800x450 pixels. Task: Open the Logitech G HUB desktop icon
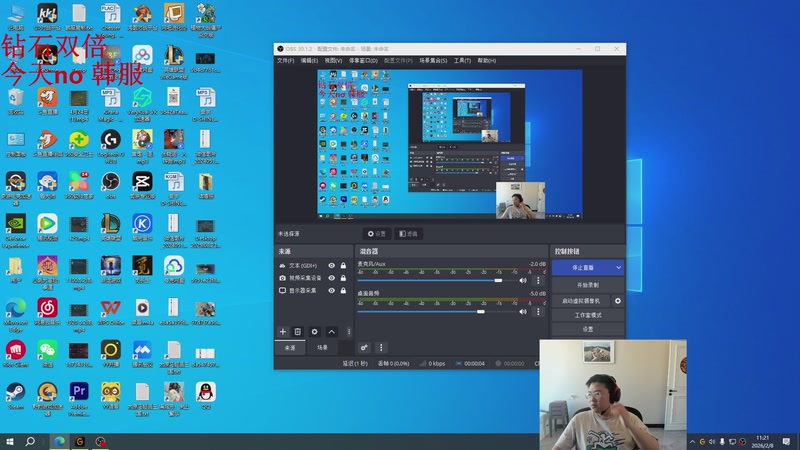pos(111,146)
